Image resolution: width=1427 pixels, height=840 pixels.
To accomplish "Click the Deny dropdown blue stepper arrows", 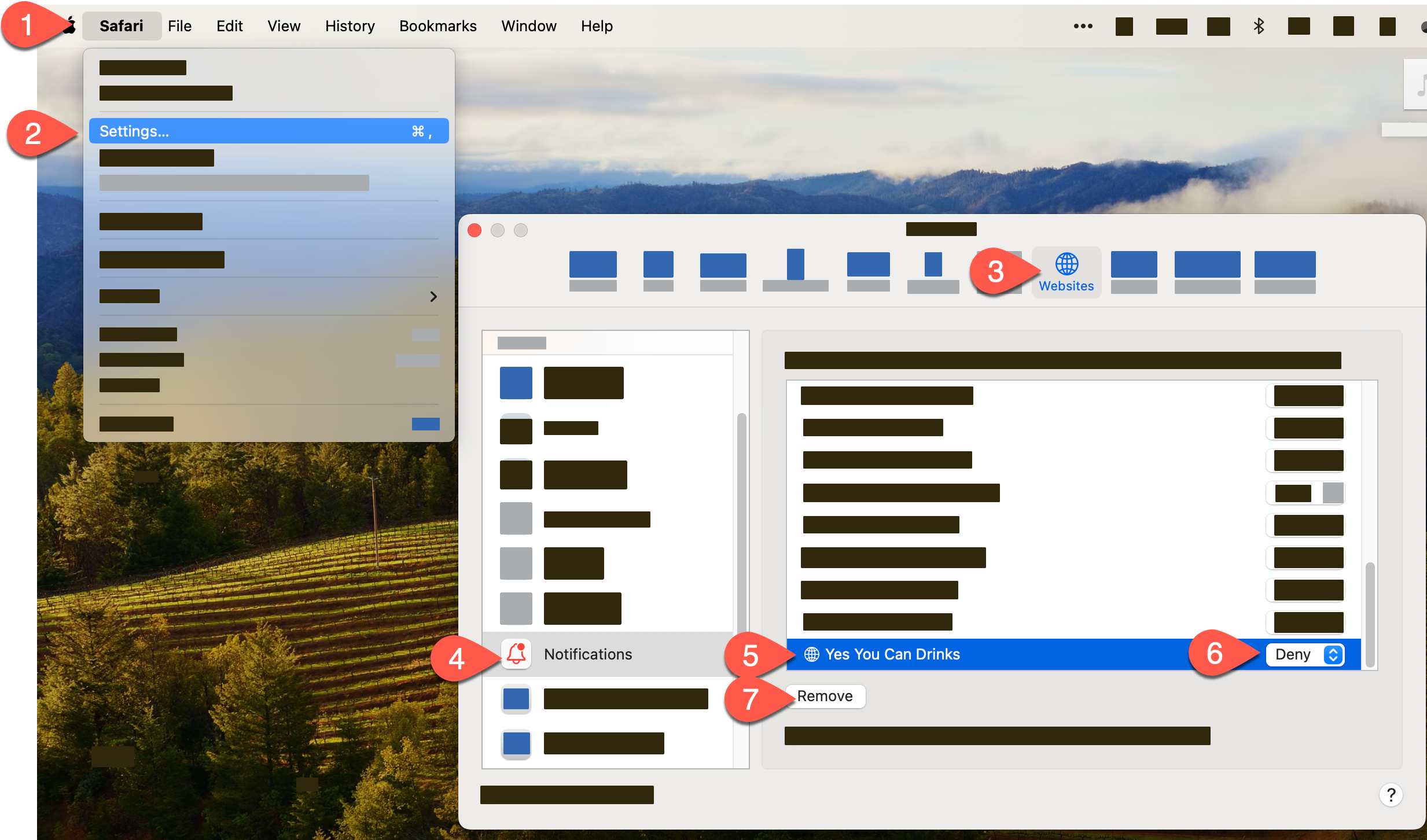I will point(1333,654).
